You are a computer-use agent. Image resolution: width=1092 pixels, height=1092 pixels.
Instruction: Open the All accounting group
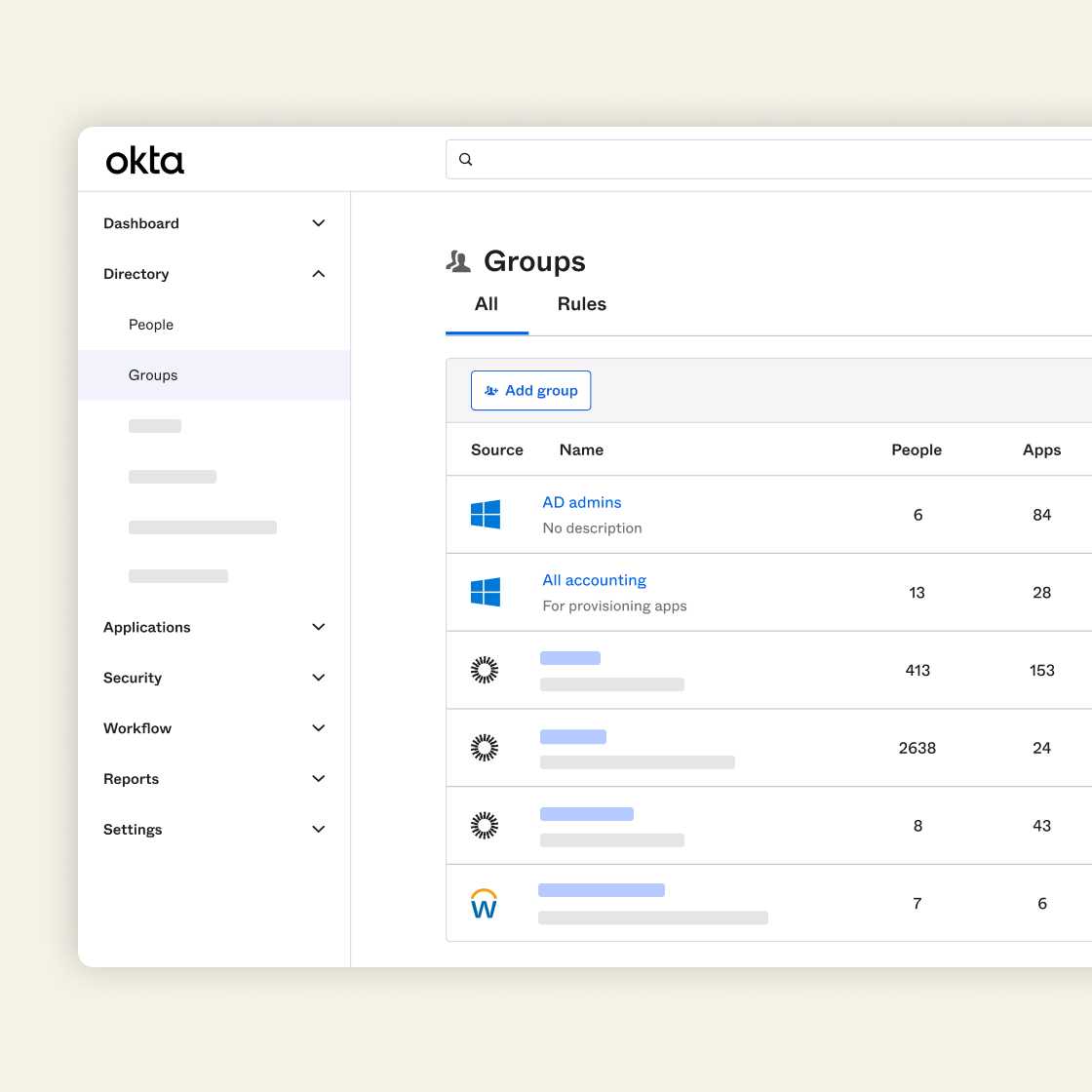point(594,580)
